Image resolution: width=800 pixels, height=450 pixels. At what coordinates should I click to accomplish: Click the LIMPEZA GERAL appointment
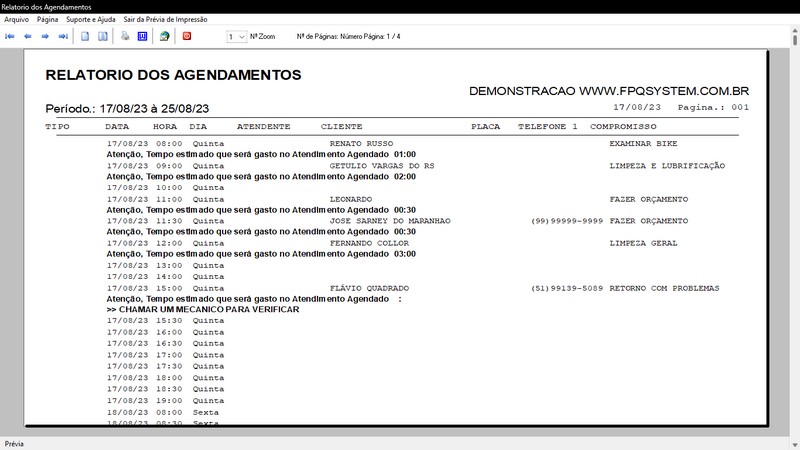click(643, 243)
